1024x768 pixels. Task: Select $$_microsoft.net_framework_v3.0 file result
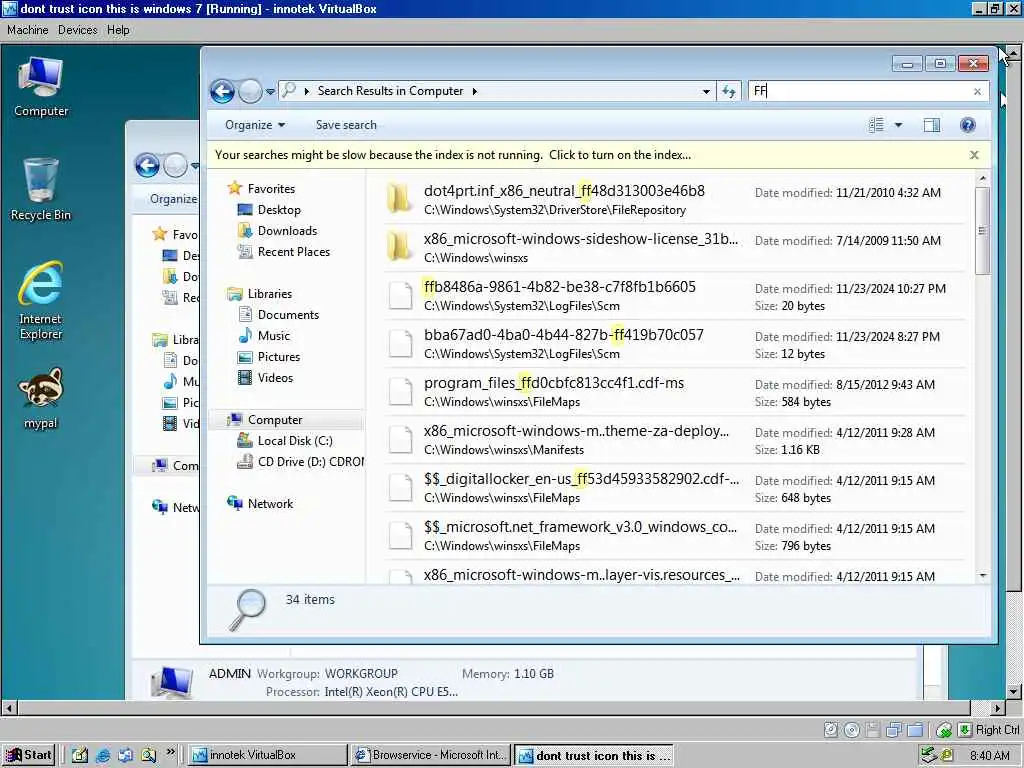[x=675, y=536]
